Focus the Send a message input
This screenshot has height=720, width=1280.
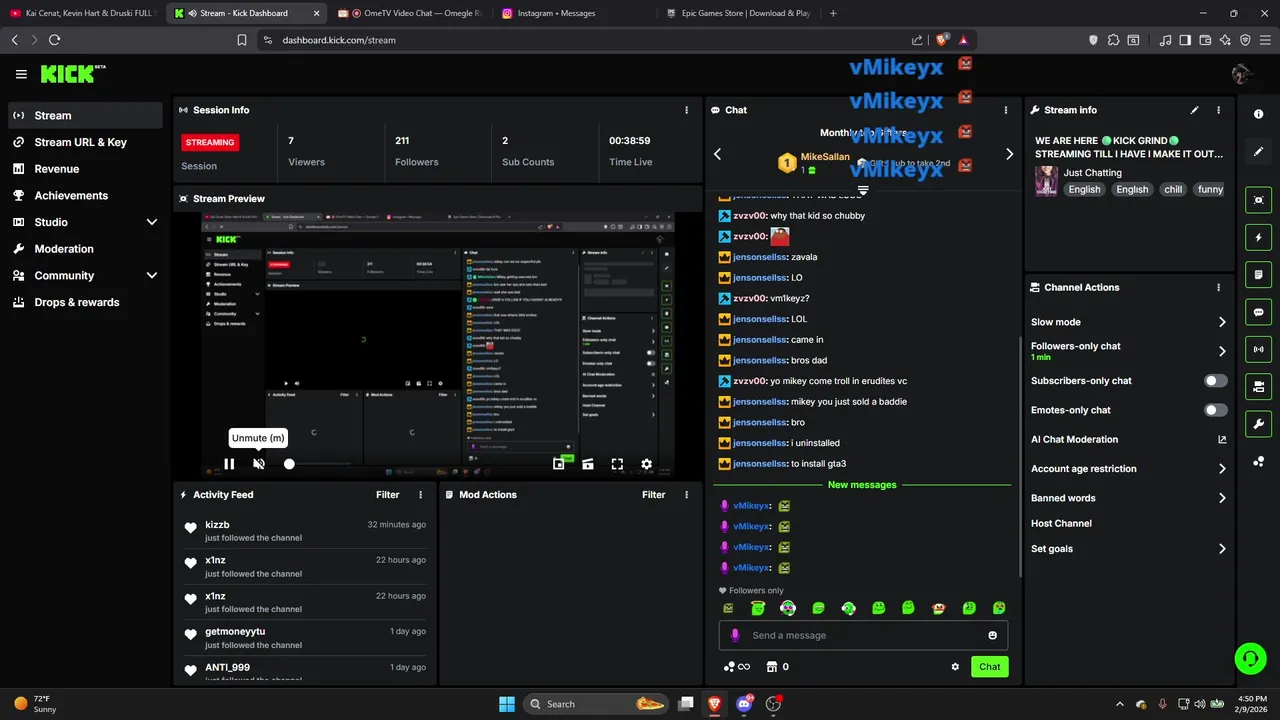click(863, 635)
